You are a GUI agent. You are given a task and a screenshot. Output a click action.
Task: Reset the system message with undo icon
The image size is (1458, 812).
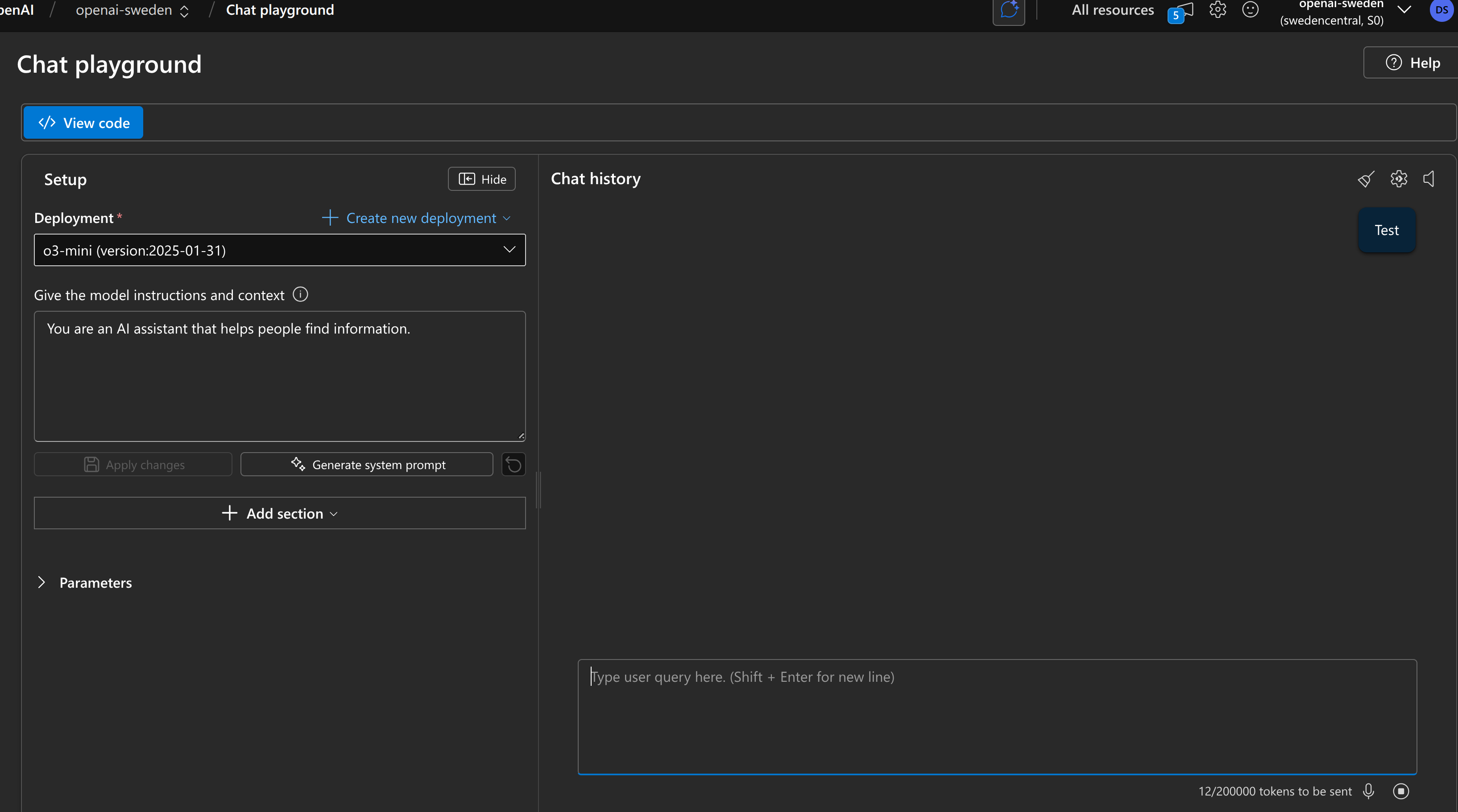click(514, 465)
